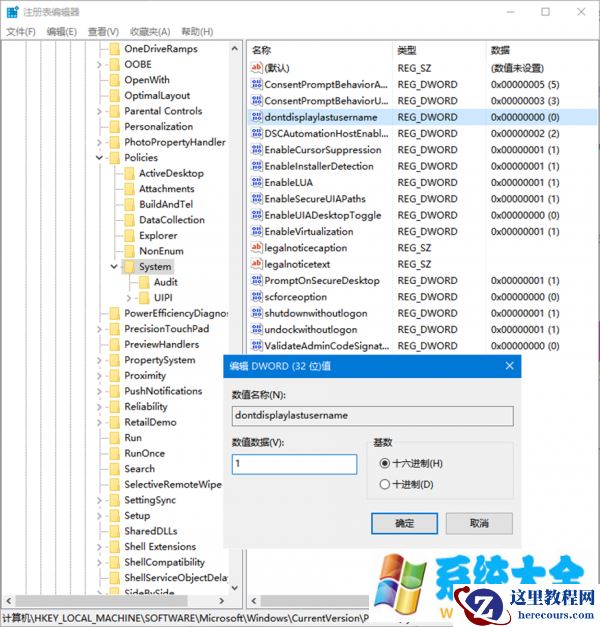Click the DataCollection folder icon

pyautogui.click(x=129, y=220)
